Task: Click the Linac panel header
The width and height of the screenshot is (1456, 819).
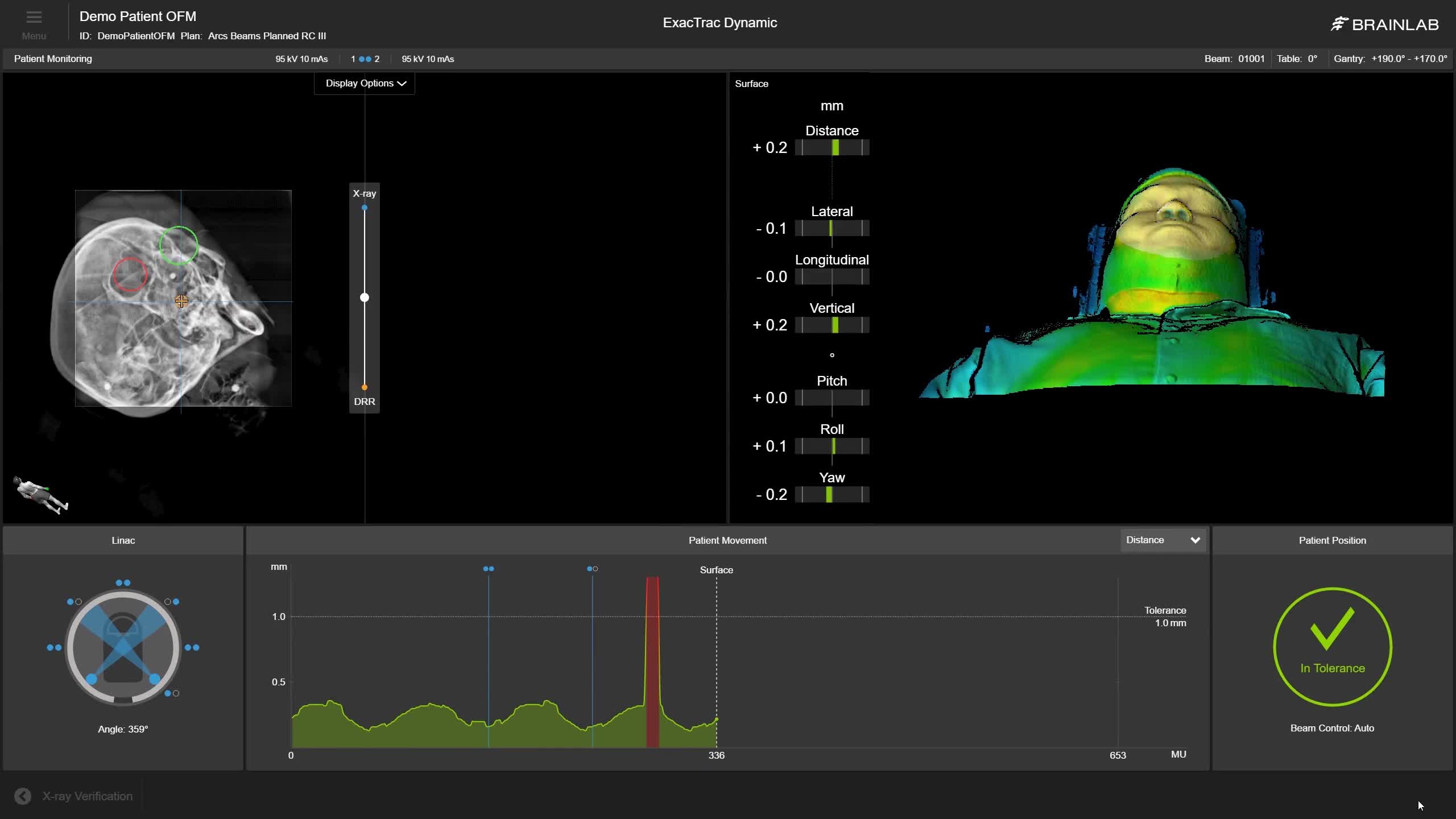Action: pyautogui.click(x=123, y=540)
